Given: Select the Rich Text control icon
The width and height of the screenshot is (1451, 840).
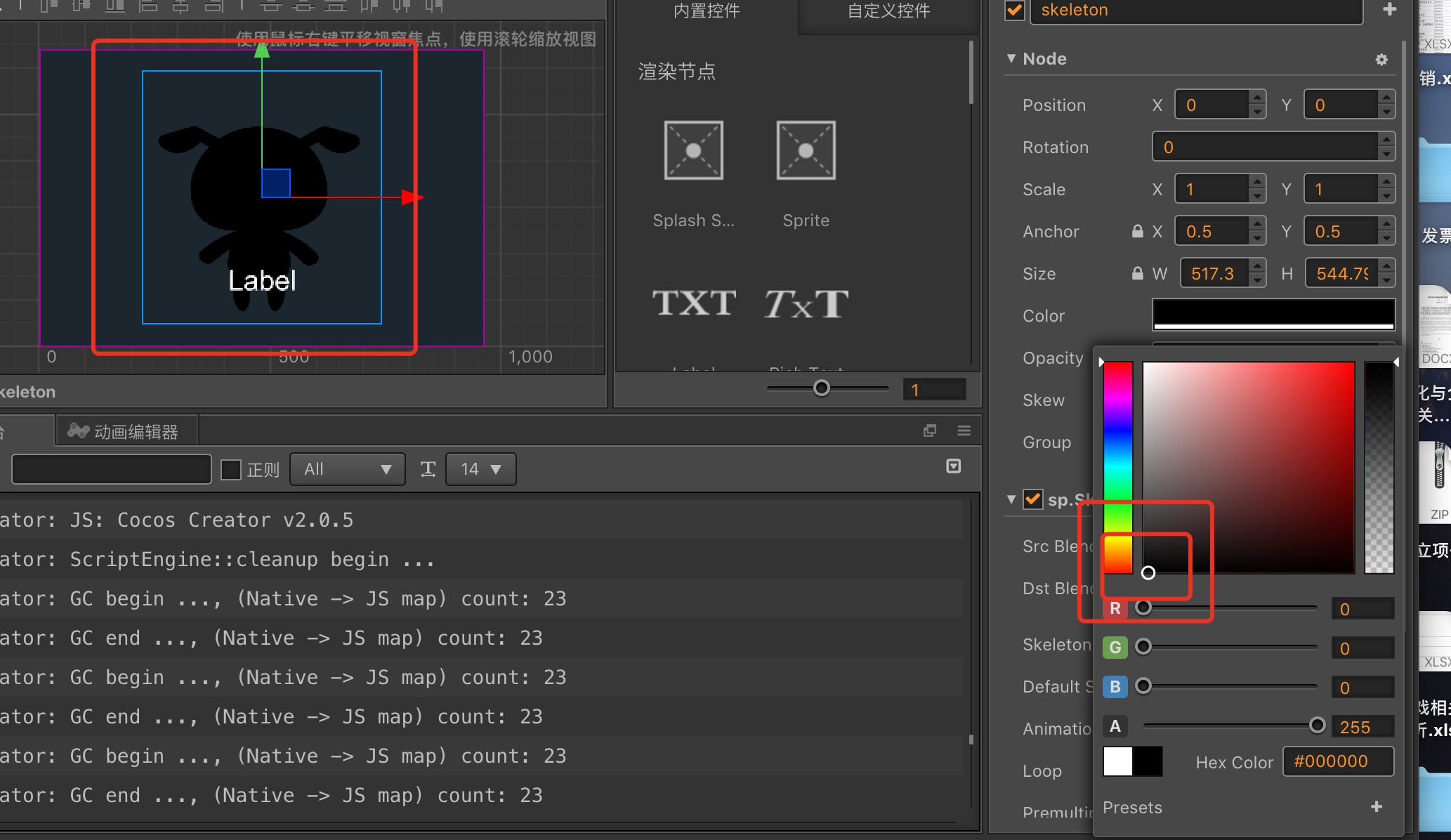Looking at the screenshot, I should tap(806, 303).
